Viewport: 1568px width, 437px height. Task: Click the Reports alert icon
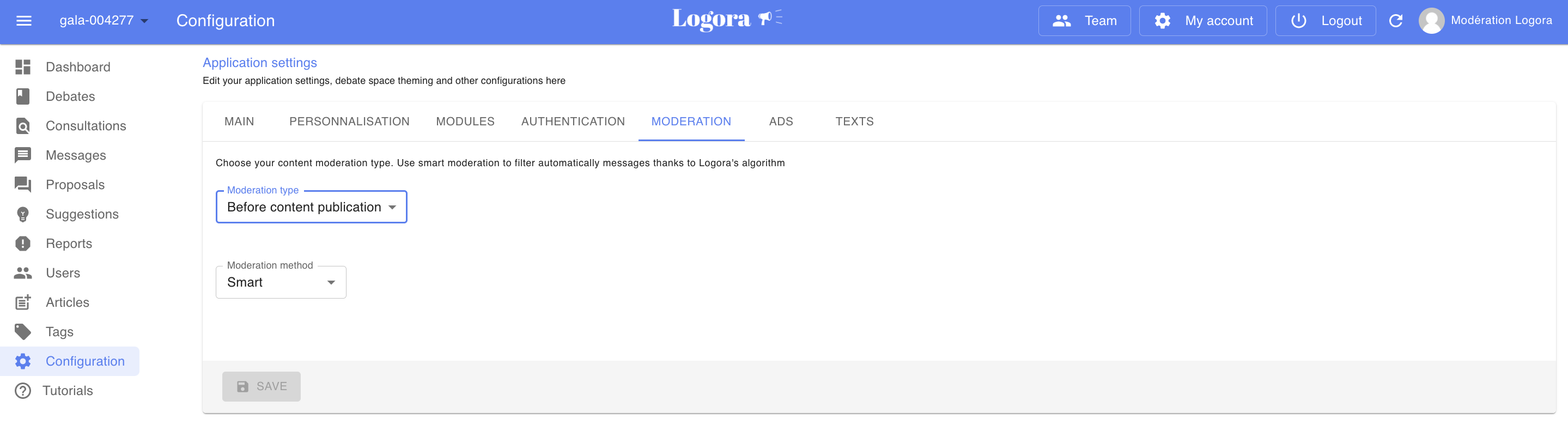coord(22,244)
